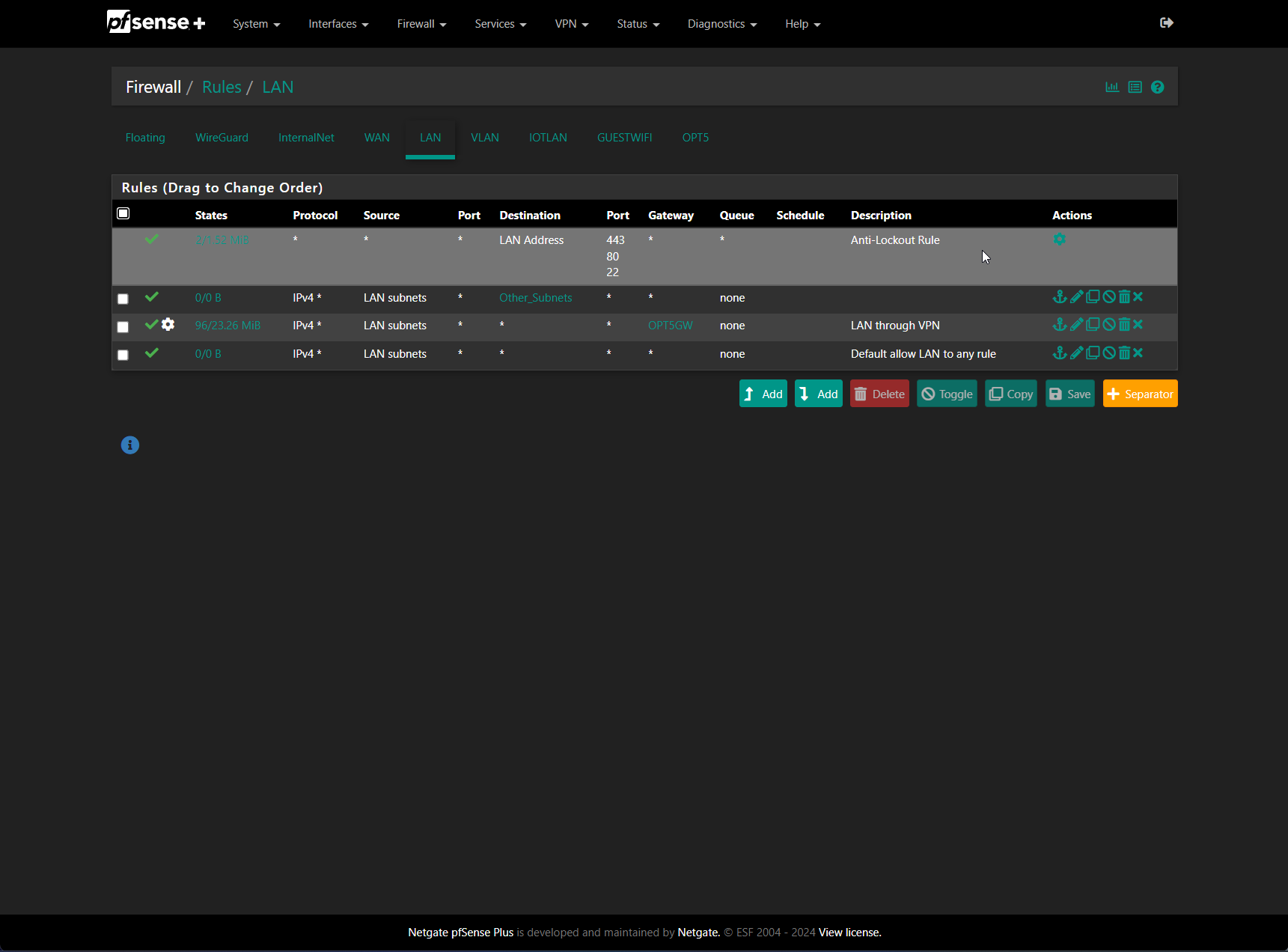Open the Other_Subnets alias link
This screenshot has height=952, width=1288.
tap(536, 298)
